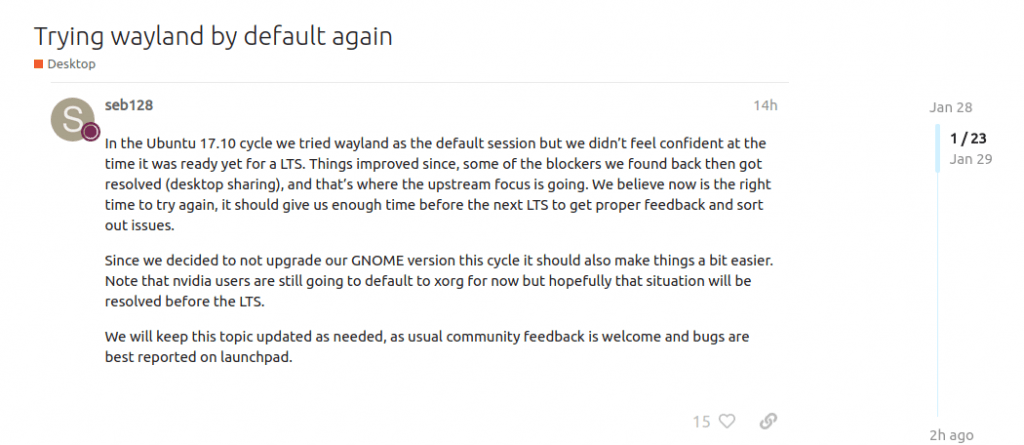Screen dimensions: 1024x445
Task: Click the timeline track below the scroller
Action: click(938, 294)
